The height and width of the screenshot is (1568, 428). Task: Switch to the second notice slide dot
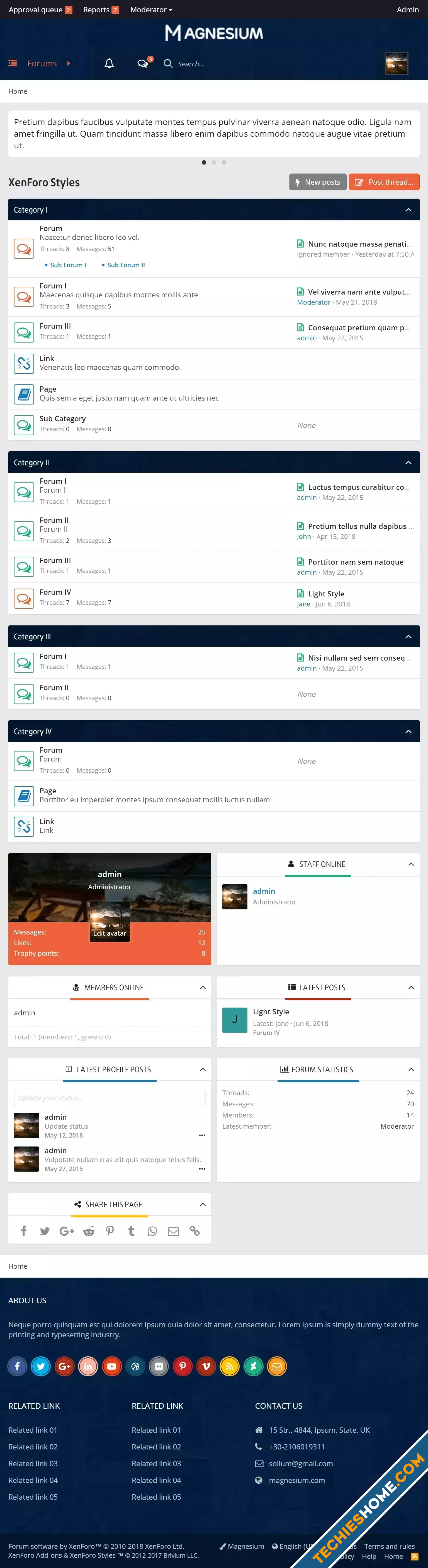tap(214, 163)
